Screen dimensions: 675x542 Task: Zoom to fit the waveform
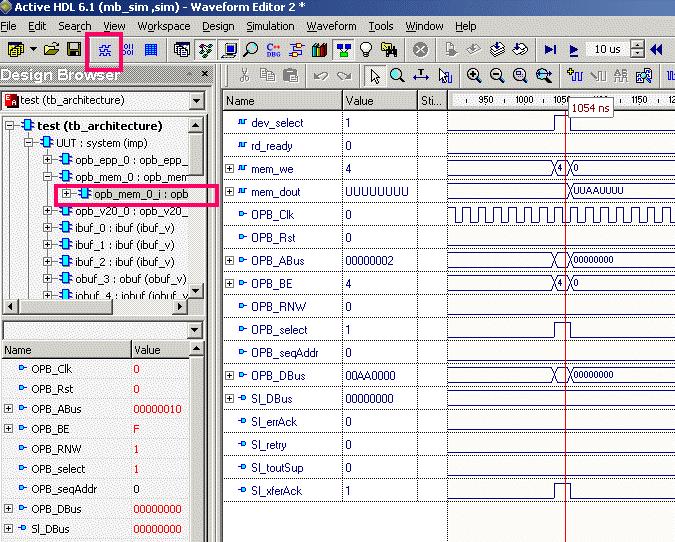tap(520, 75)
